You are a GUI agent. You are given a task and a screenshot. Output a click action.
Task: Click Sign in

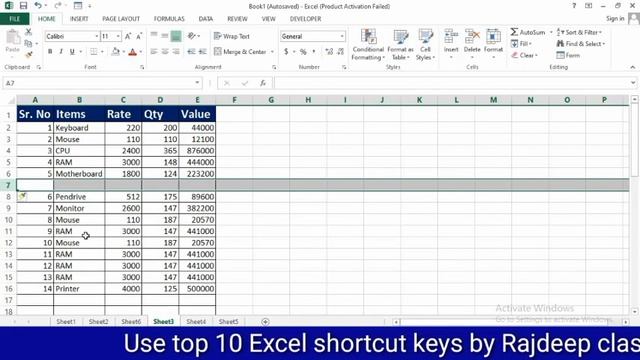point(615,19)
